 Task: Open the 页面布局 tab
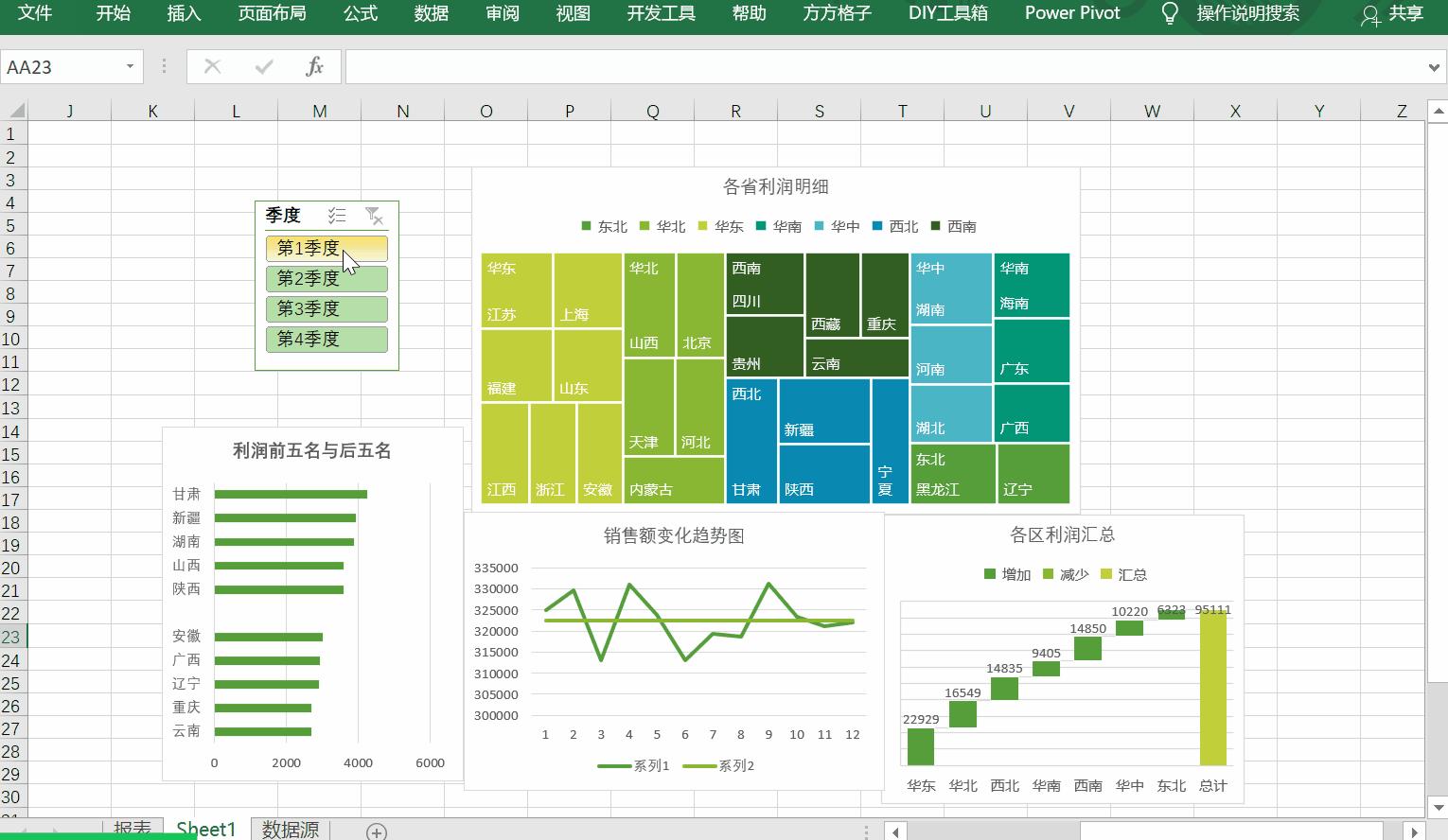tap(272, 13)
